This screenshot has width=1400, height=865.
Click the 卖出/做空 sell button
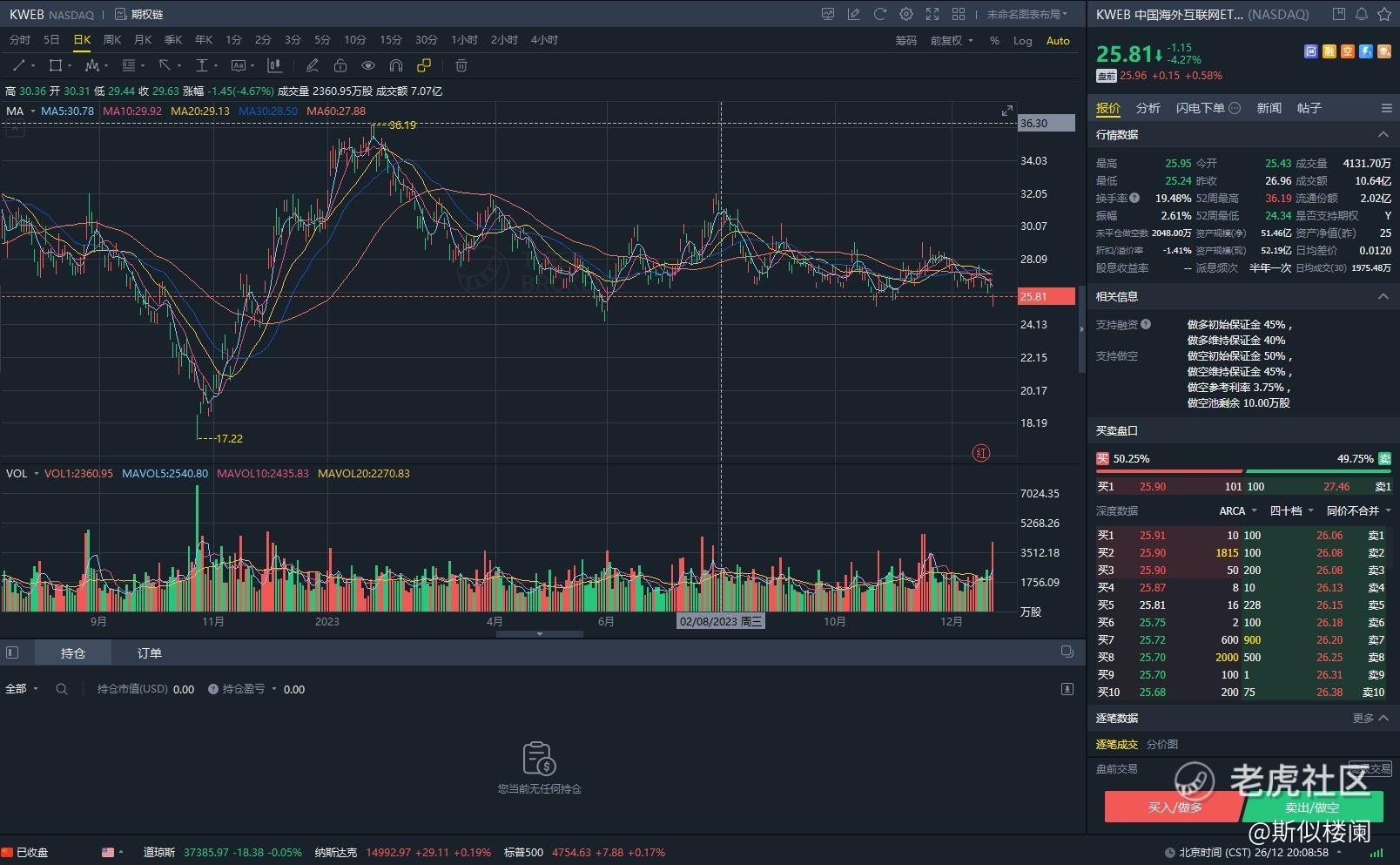tap(1312, 807)
